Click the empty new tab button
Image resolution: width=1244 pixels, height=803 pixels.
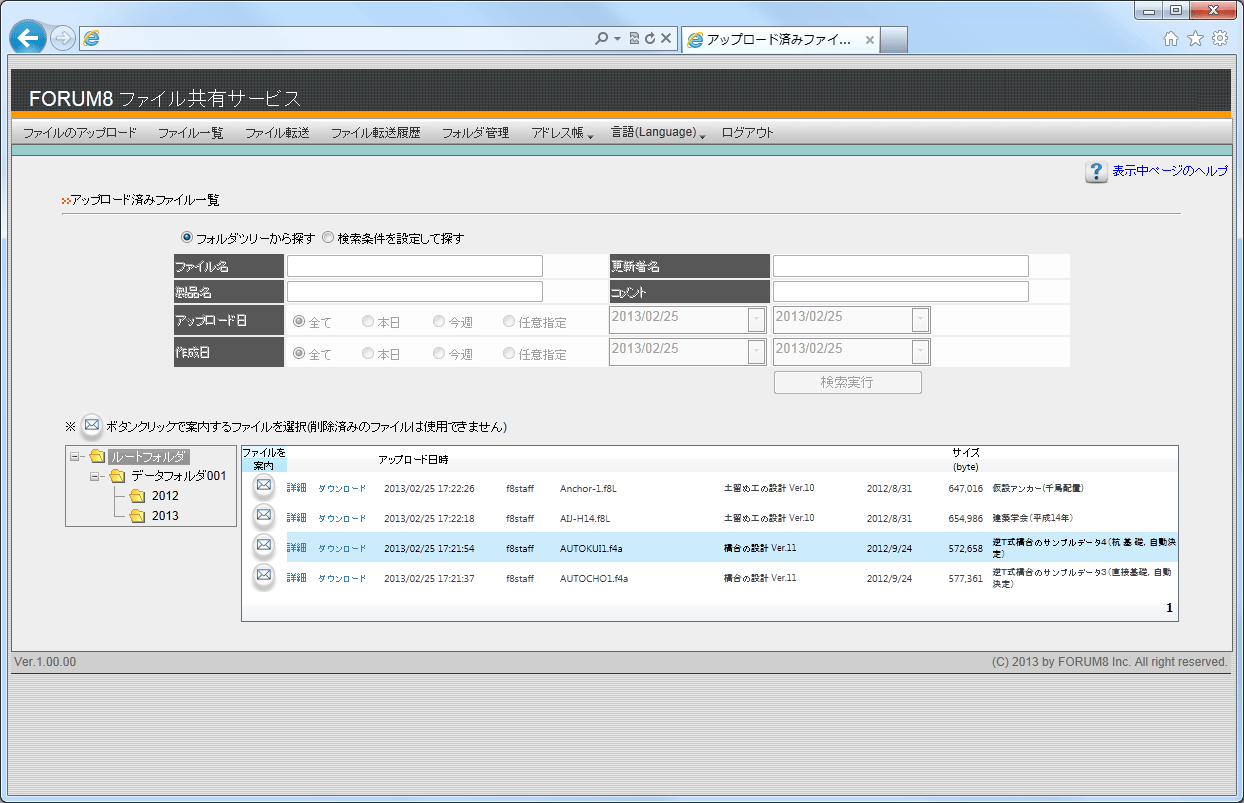894,40
